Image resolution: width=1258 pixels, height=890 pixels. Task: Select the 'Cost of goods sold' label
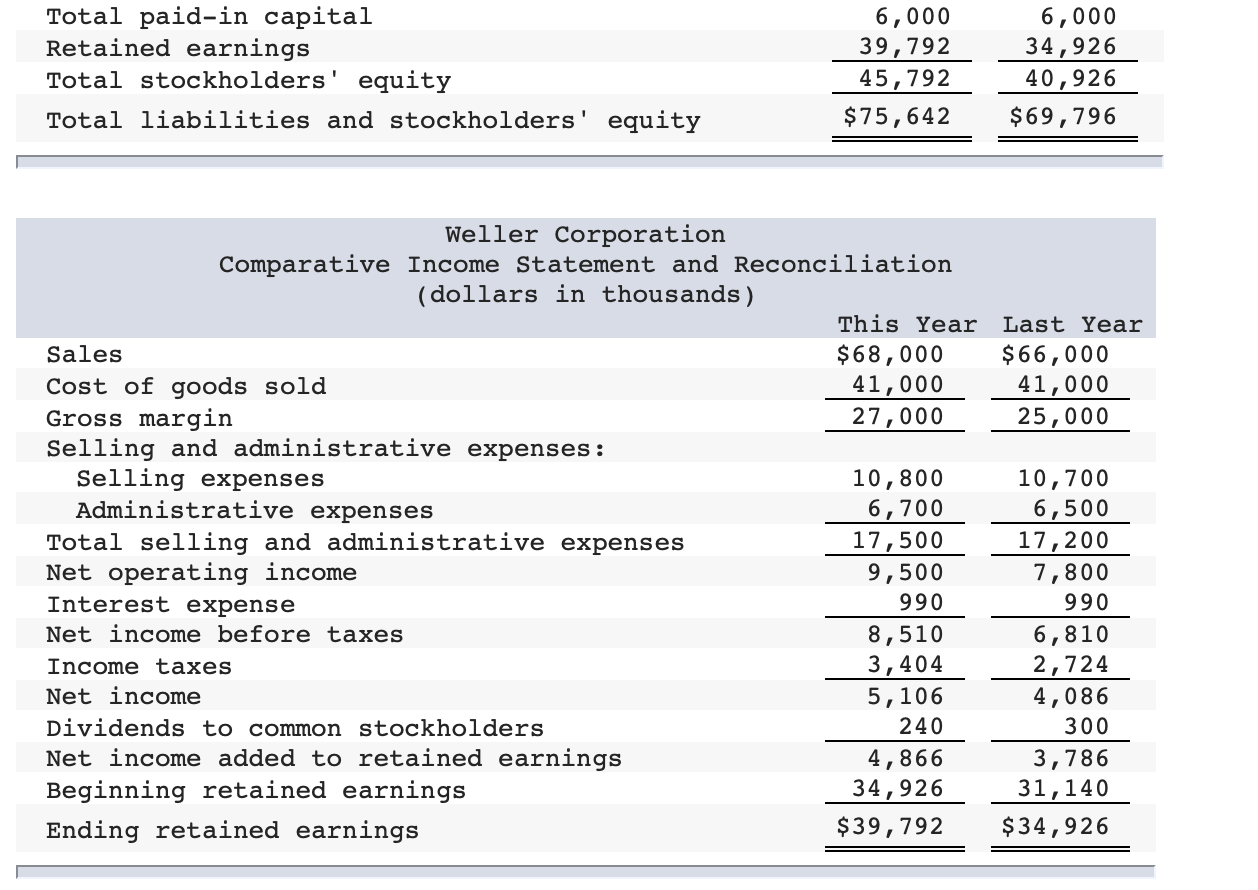pos(187,386)
